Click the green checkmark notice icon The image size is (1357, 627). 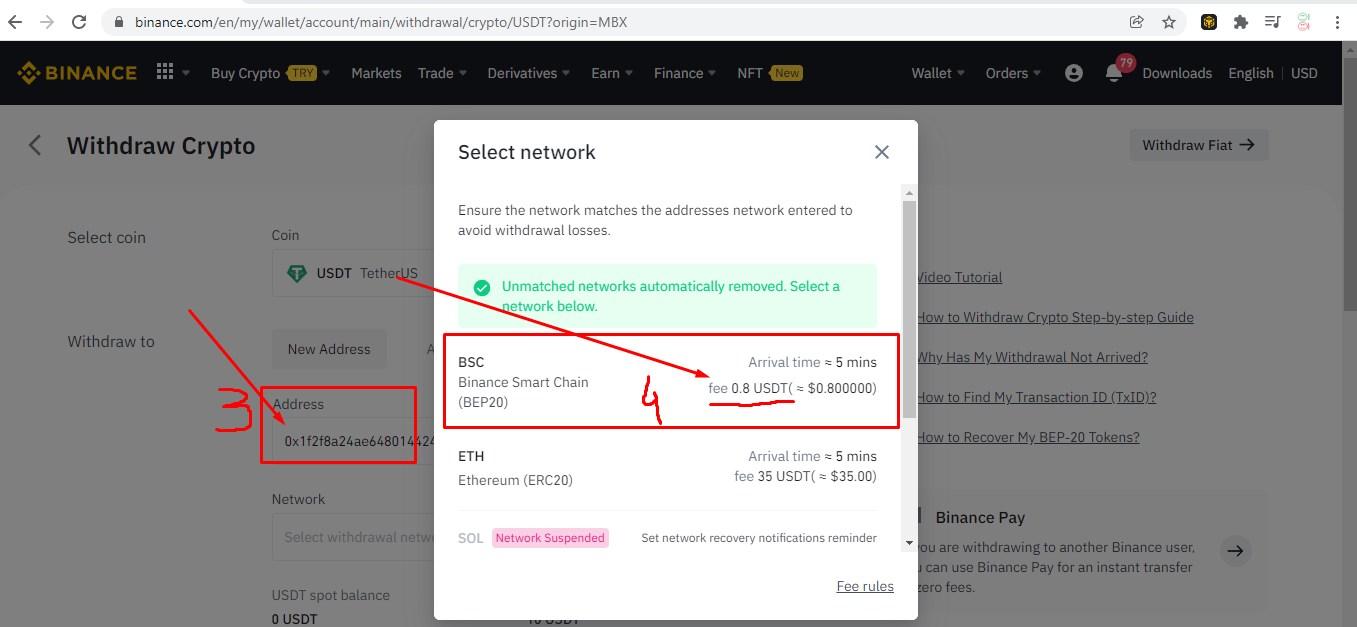pos(482,287)
